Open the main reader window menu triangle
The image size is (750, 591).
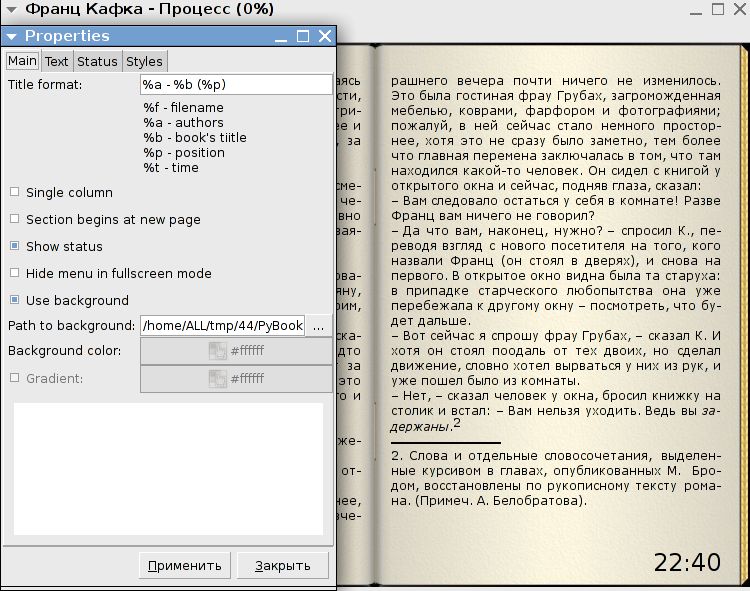click(x=12, y=9)
